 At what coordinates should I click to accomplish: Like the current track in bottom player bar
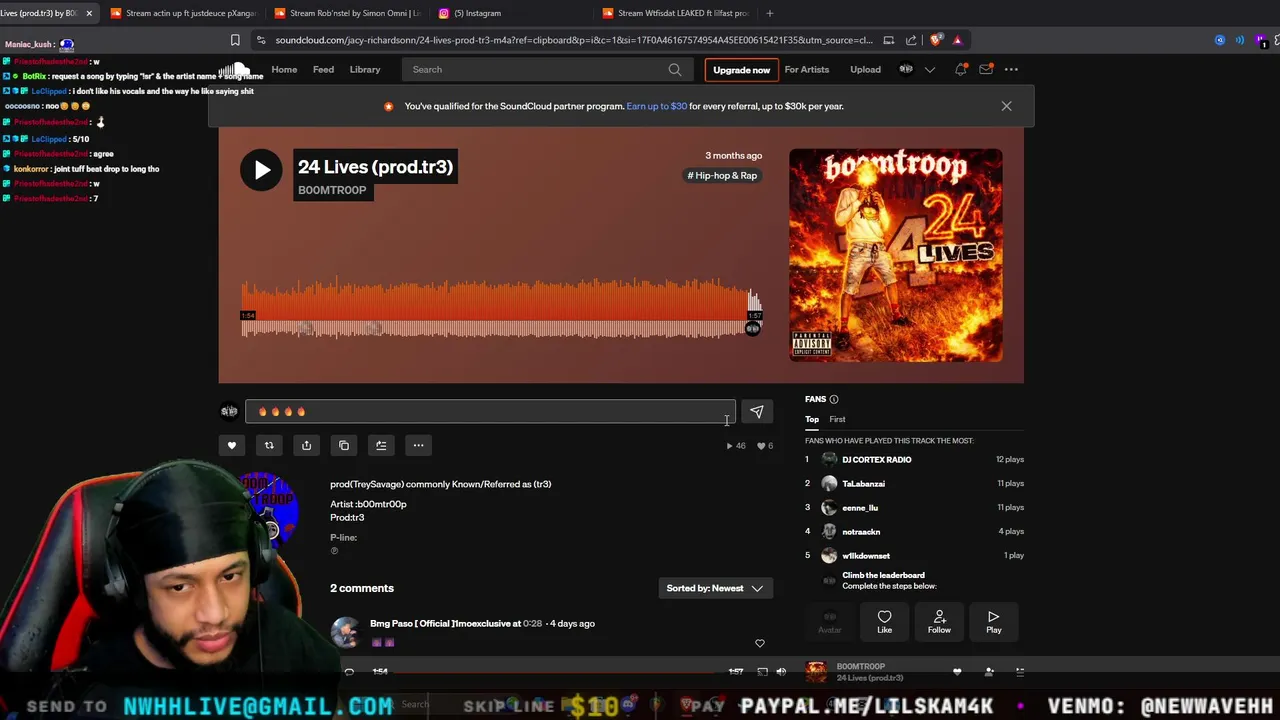pyautogui.click(x=957, y=672)
